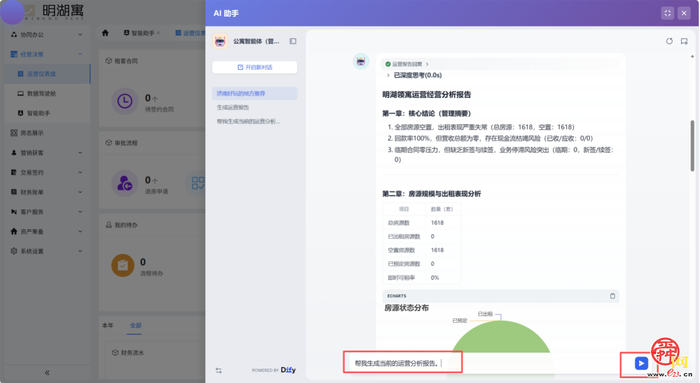Click the 第二章 房源规模与出租表现分析 heading
Viewport: 700px width, 383px height.
[431, 194]
